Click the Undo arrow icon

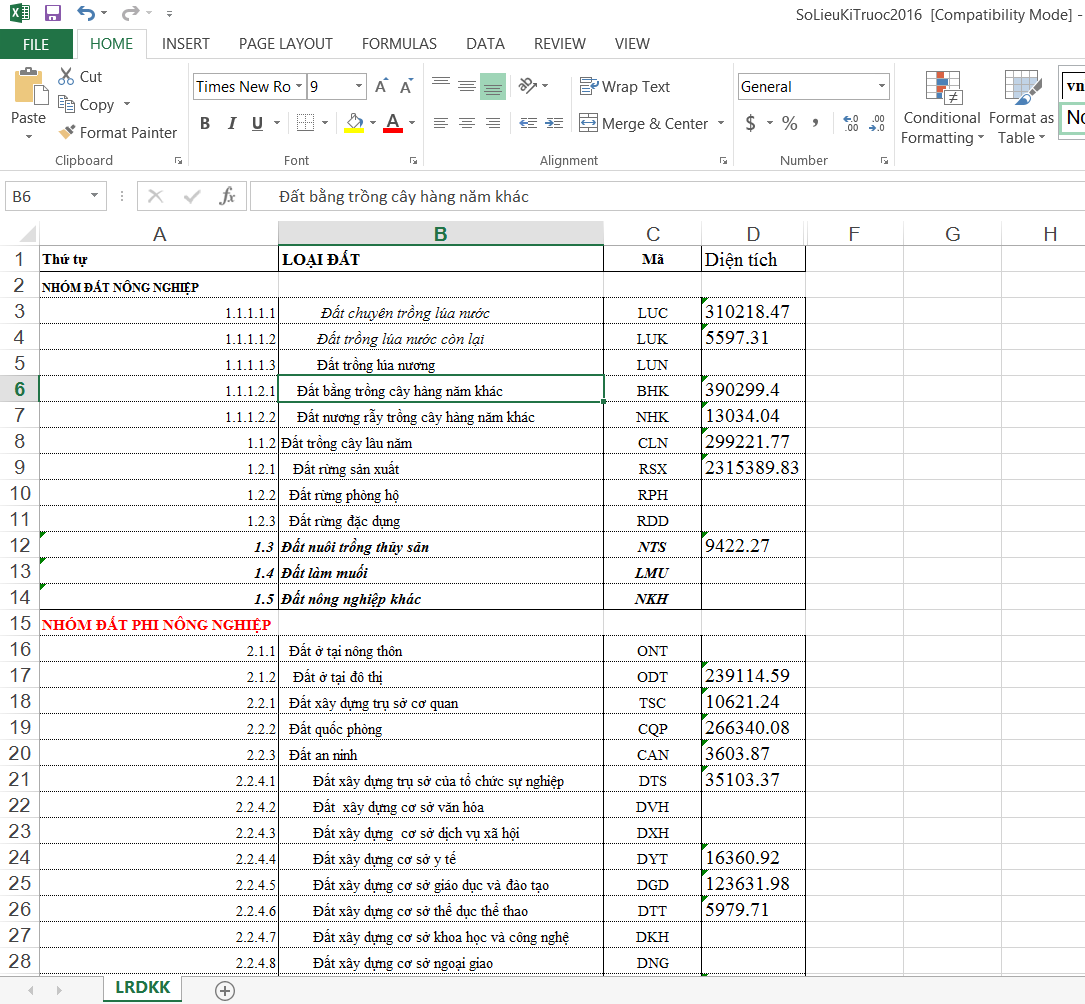[x=85, y=14]
